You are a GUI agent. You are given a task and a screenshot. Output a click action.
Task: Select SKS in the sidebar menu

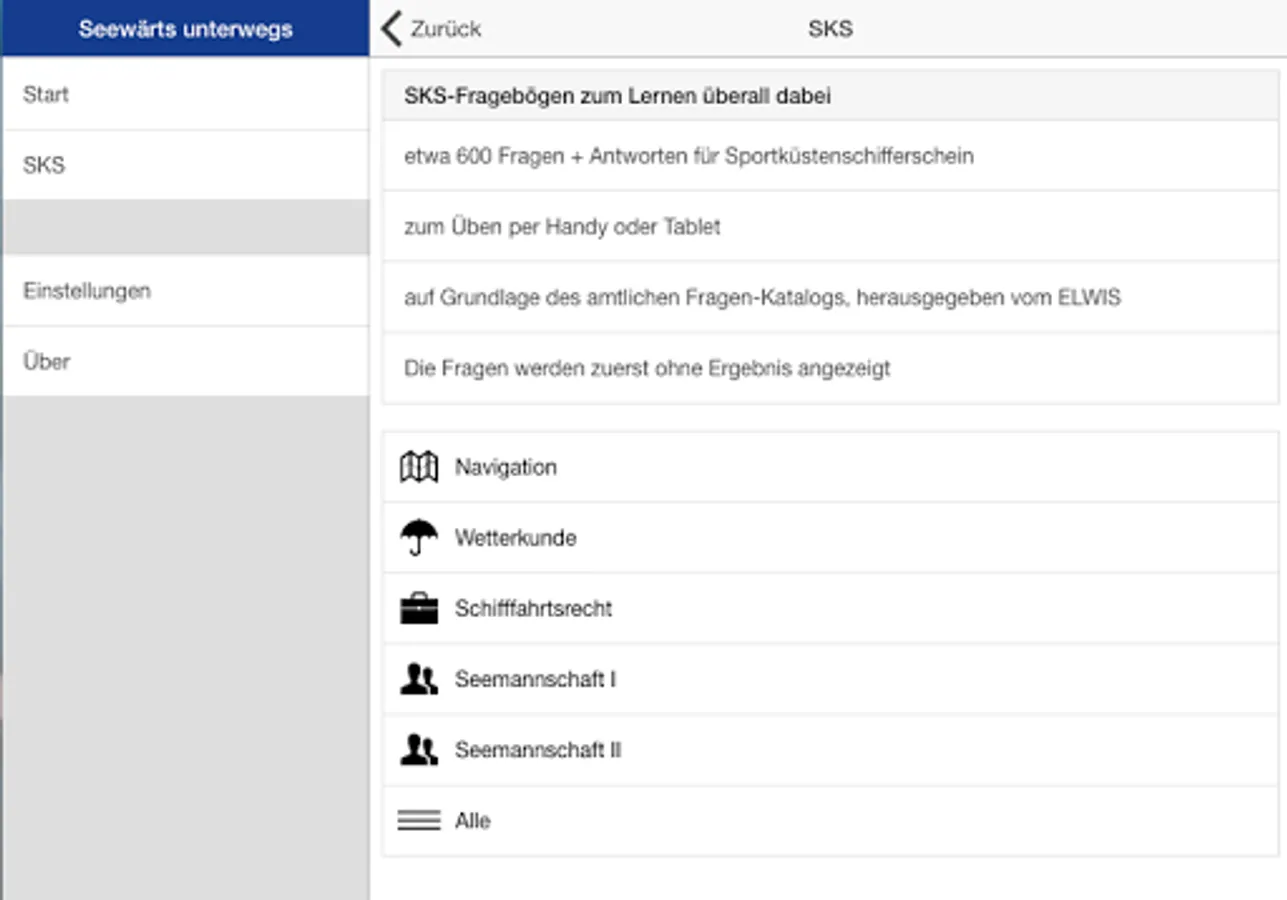tap(44, 165)
